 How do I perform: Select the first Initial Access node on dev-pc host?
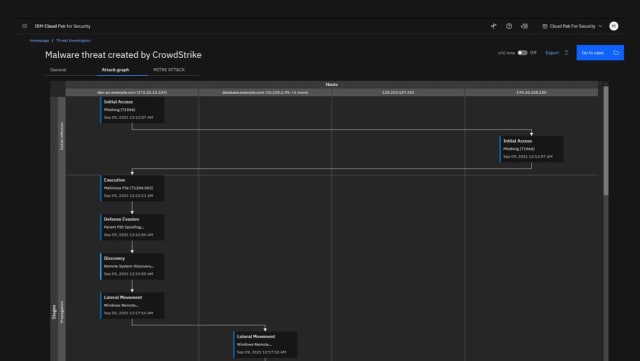pyautogui.click(x=132, y=110)
